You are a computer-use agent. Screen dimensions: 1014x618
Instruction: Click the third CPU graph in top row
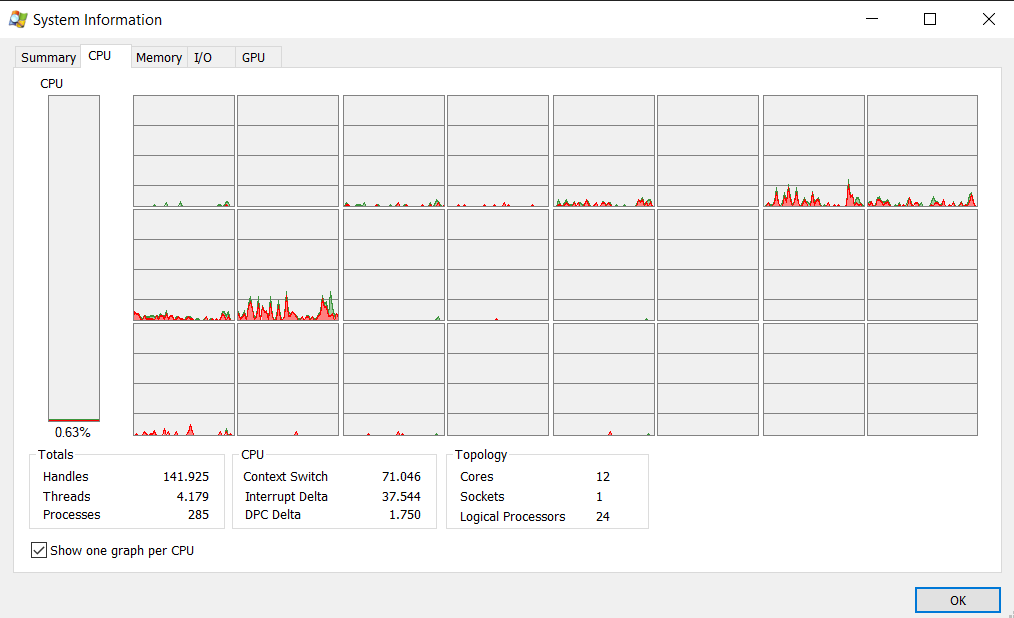394,151
